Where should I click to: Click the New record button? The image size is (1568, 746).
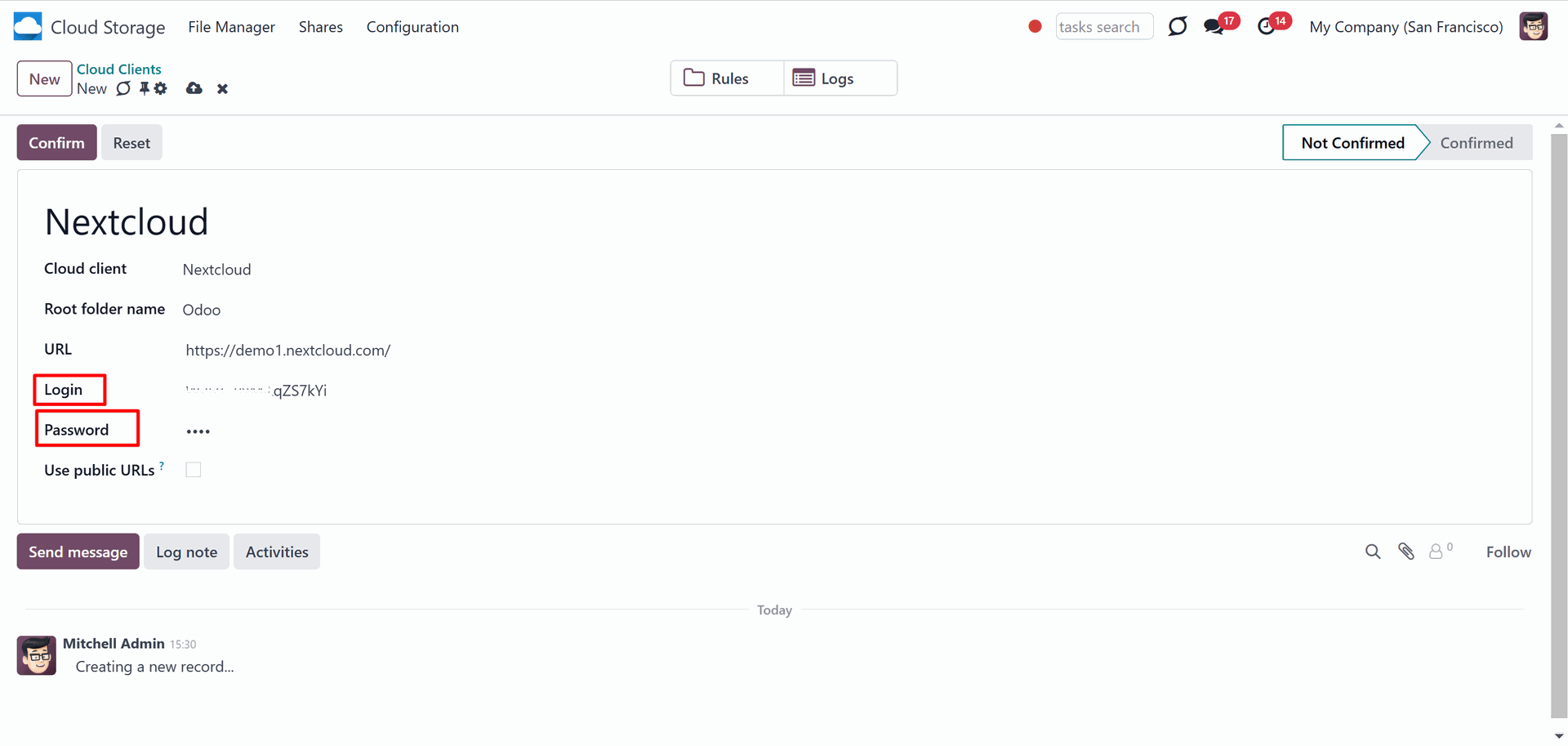[x=45, y=79]
